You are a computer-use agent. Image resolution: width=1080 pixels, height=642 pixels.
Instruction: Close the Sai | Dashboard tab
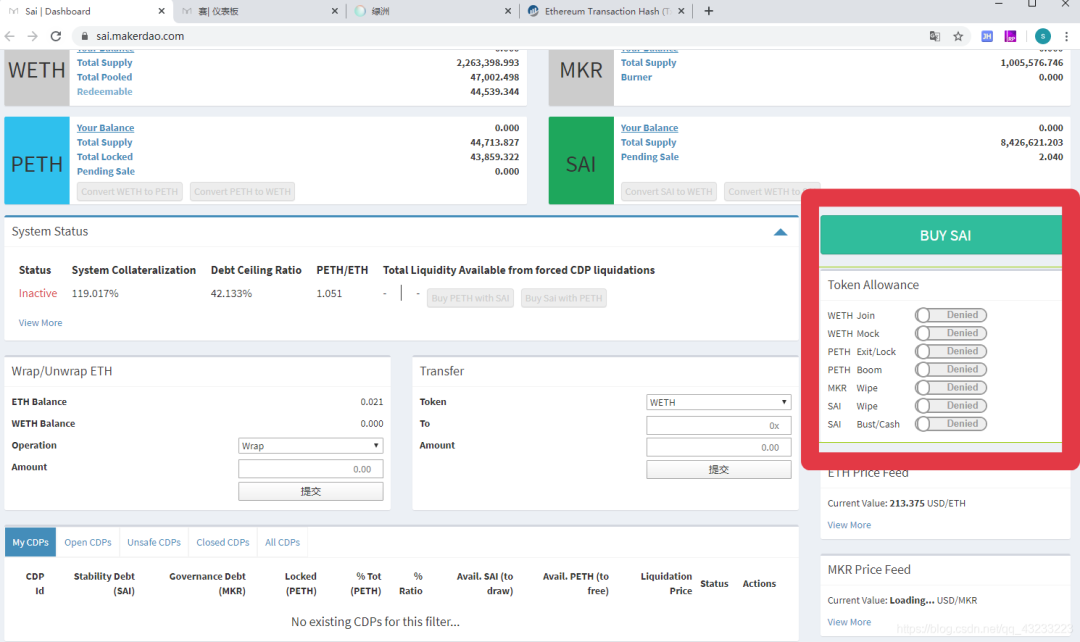click(161, 11)
